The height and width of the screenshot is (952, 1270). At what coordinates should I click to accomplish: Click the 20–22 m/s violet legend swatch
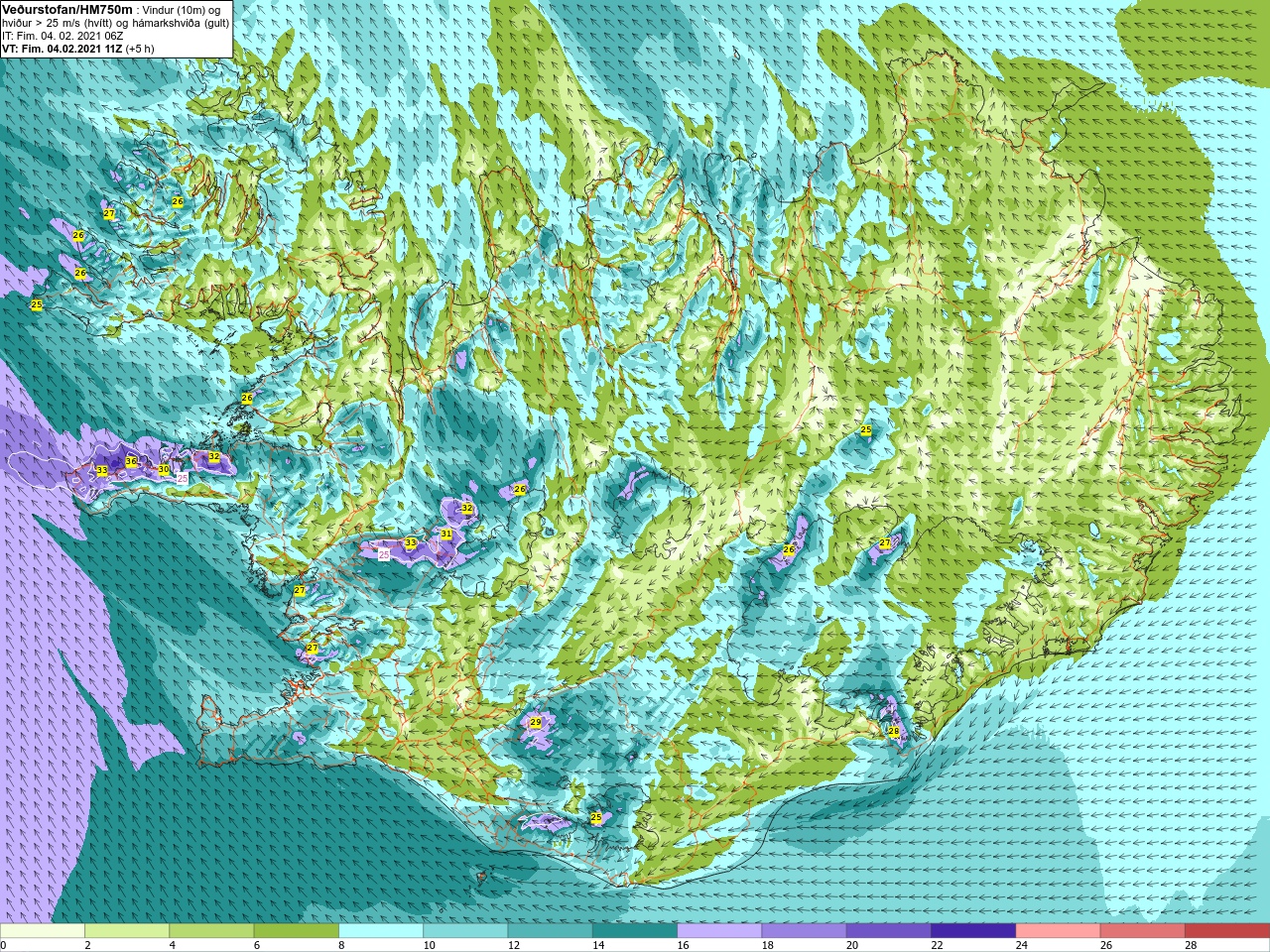pos(888,931)
